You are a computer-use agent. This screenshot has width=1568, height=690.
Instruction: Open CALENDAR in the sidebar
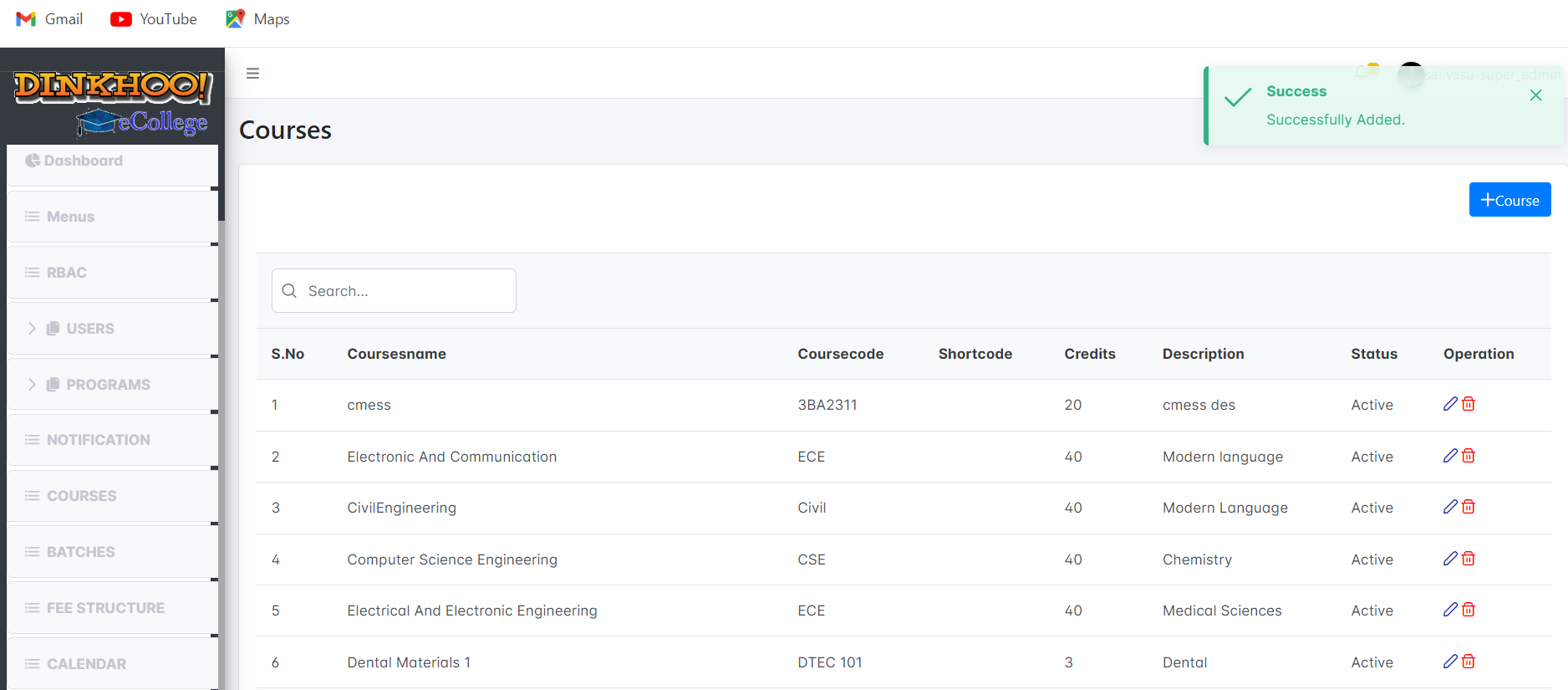pyautogui.click(x=113, y=664)
